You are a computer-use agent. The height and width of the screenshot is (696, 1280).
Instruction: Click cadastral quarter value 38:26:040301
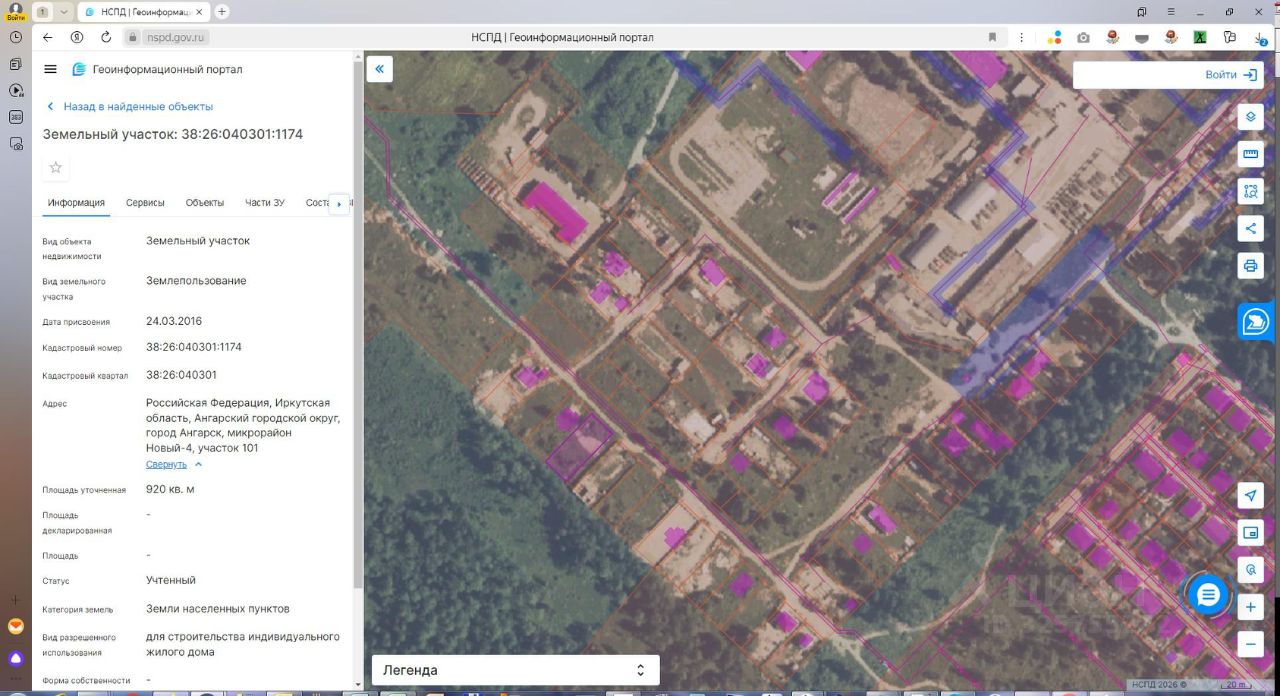pyautogui.click(x=181, y=375)
